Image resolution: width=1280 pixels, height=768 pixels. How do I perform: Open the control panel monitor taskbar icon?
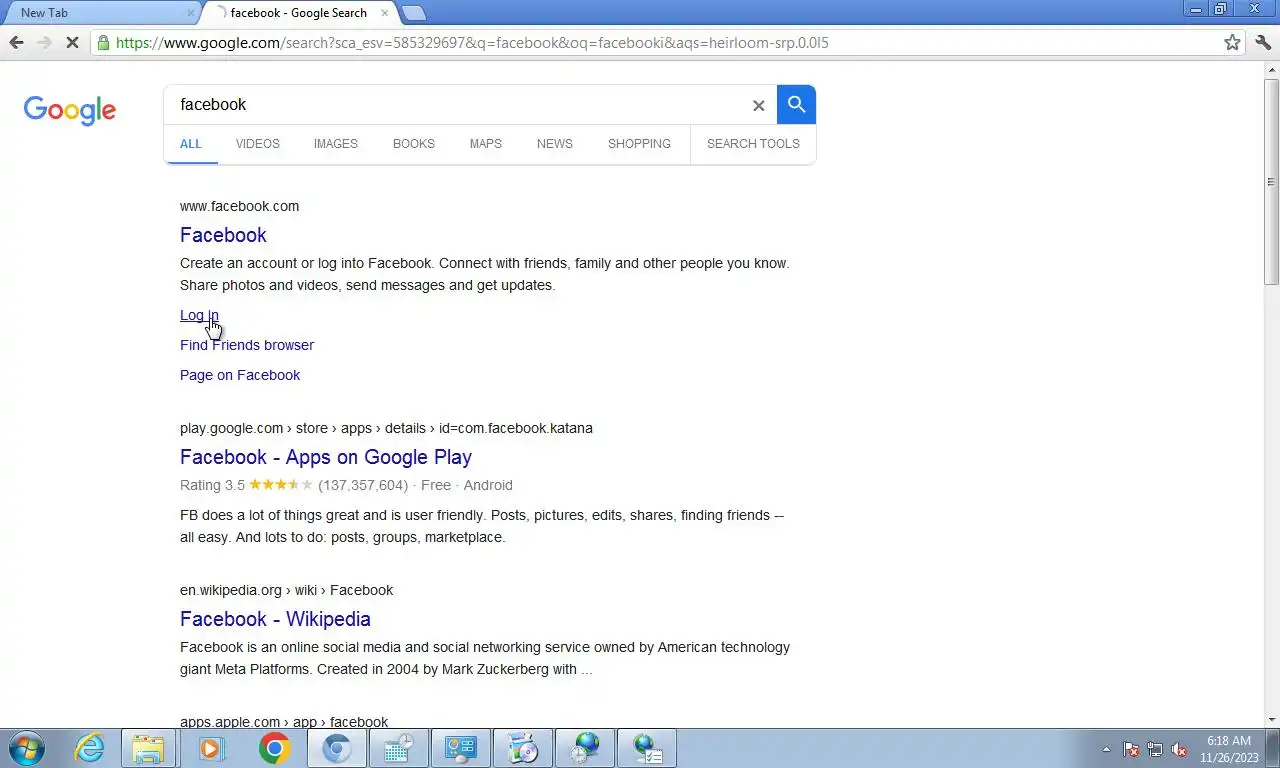pyautogui.click(x=461, y=748)
